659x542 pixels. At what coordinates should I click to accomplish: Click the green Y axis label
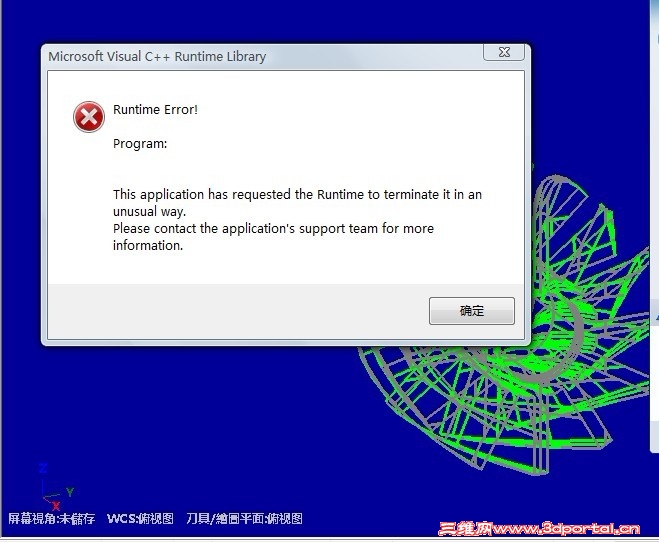tap(70, 492)
